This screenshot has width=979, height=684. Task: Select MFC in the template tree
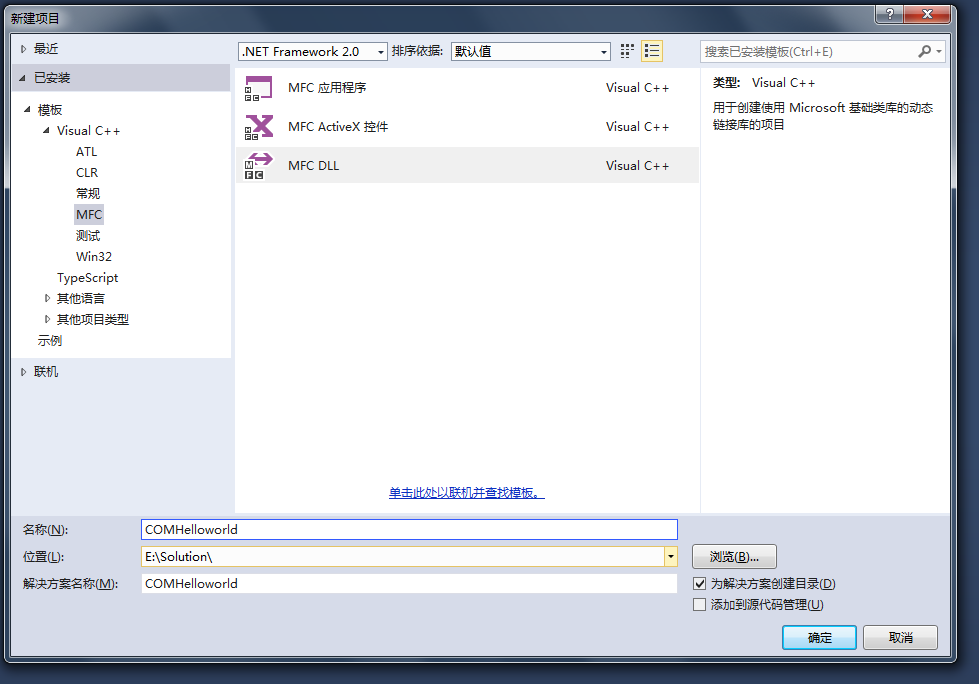pos(89,215)
